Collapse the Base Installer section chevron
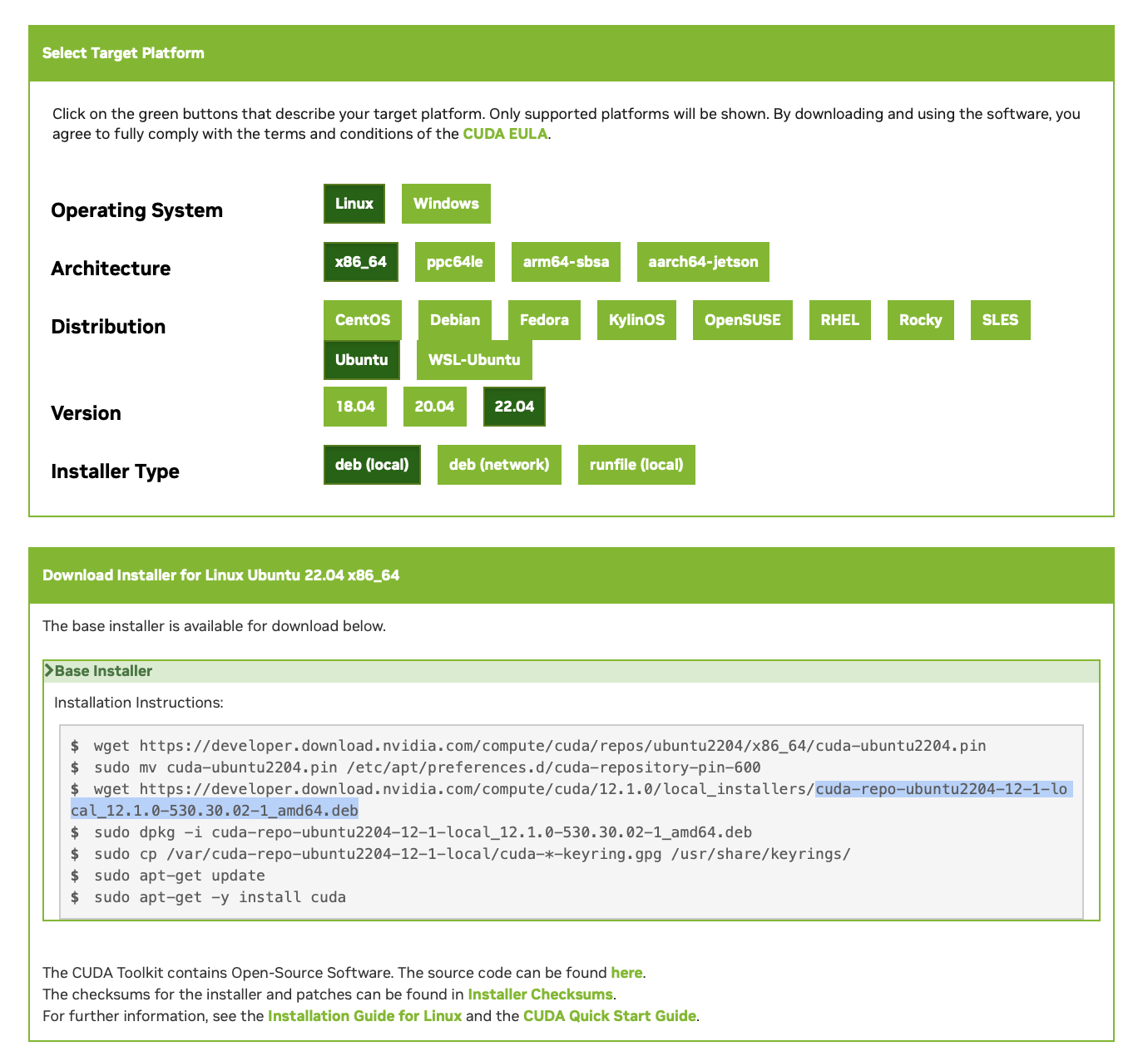Screen dimensions: 1148x1061 point(49,670)
